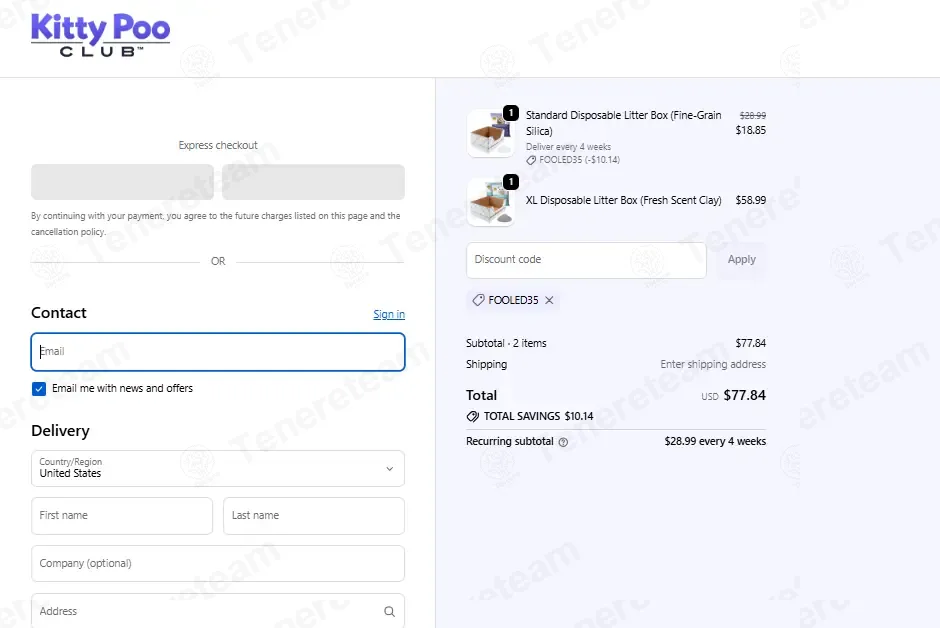Click the Standard Disposable Litter Box product name
This screenshot has height=628, width=940.
pos(623,123)
